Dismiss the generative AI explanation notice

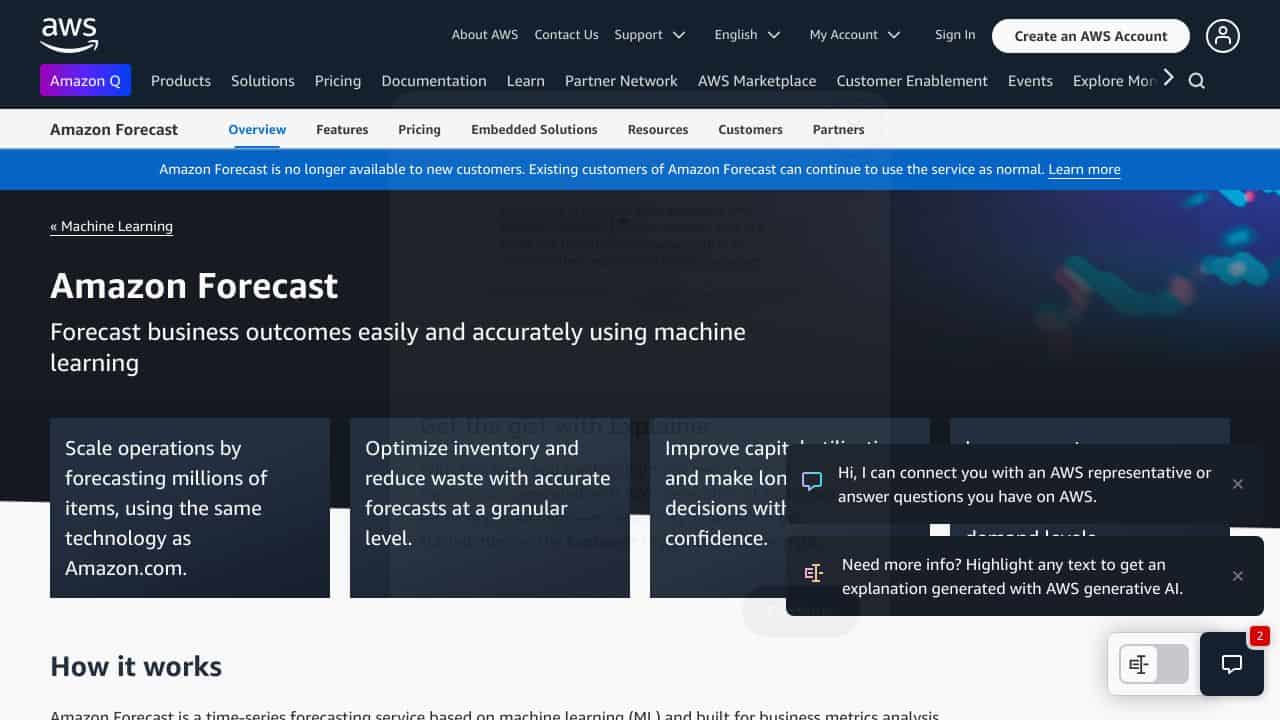(x=1238, y=576)
